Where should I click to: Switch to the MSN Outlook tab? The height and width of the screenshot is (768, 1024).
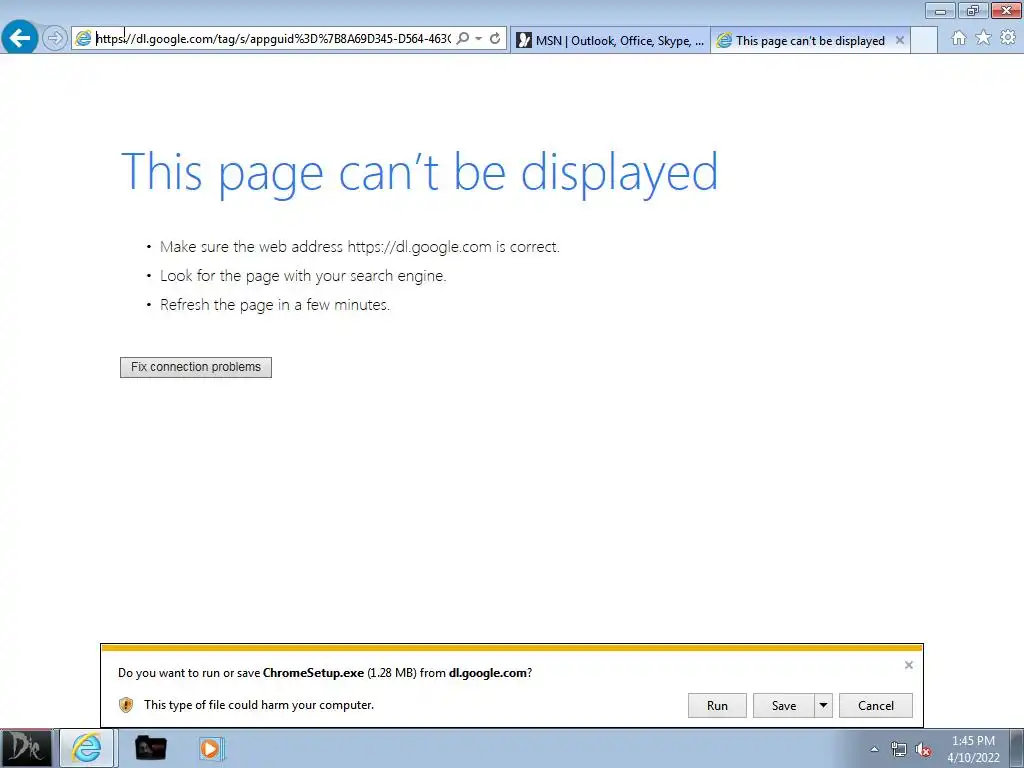click(x=610, y=40)
